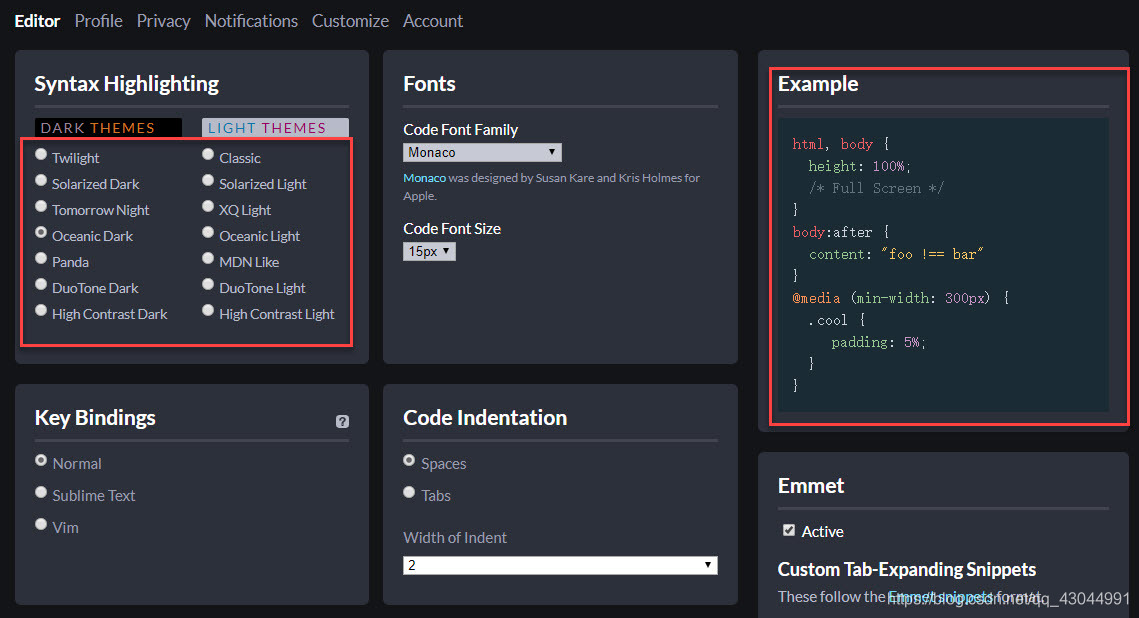The height and width of the screenshot is (618, 1139).
Task: Click the LIGHT THEMES header label
Action: coord(275,128)
